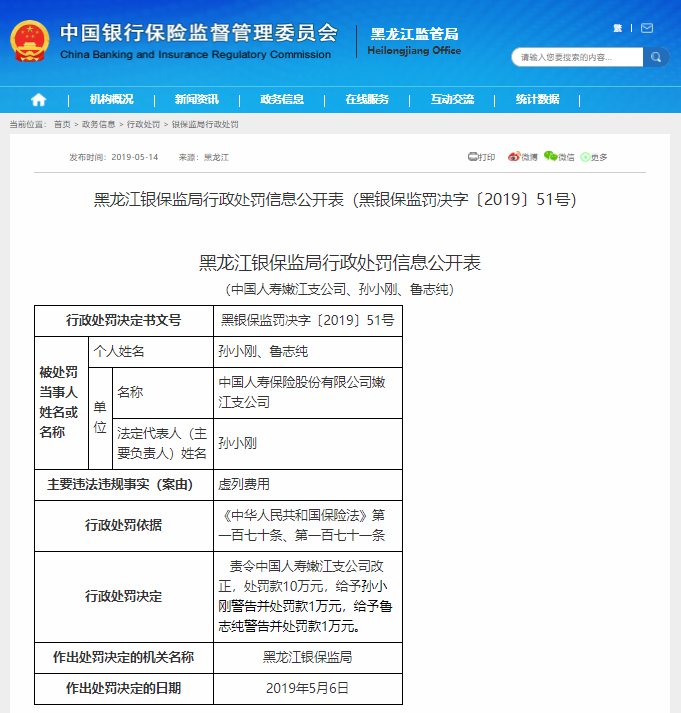Open 在线服务 menu
Viewport: 681px width, 713px height.
point(367,99)
